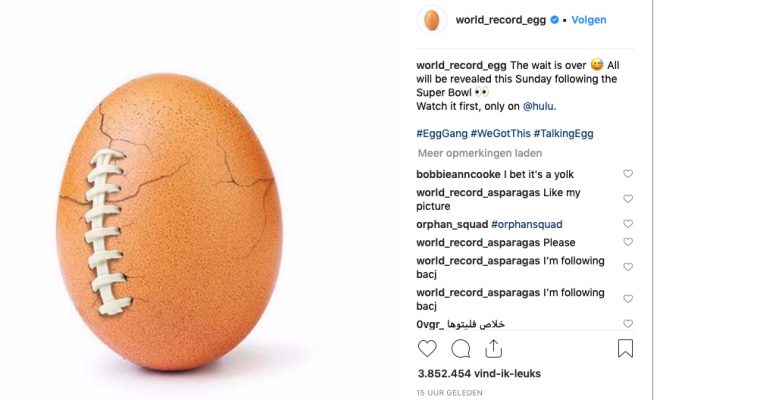The image size is (760, 400).
Task: Click the speech bubble comment icon
Action: tap(460, 349)
